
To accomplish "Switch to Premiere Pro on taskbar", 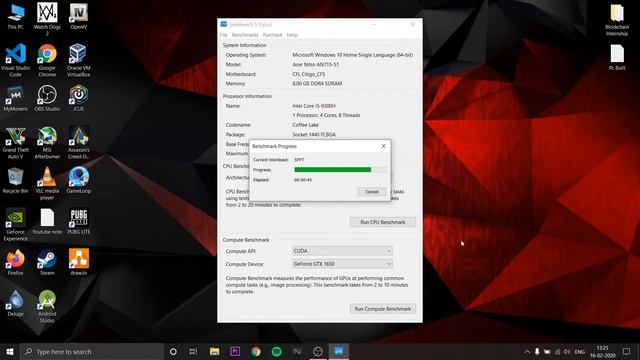I will click(235, 351).
